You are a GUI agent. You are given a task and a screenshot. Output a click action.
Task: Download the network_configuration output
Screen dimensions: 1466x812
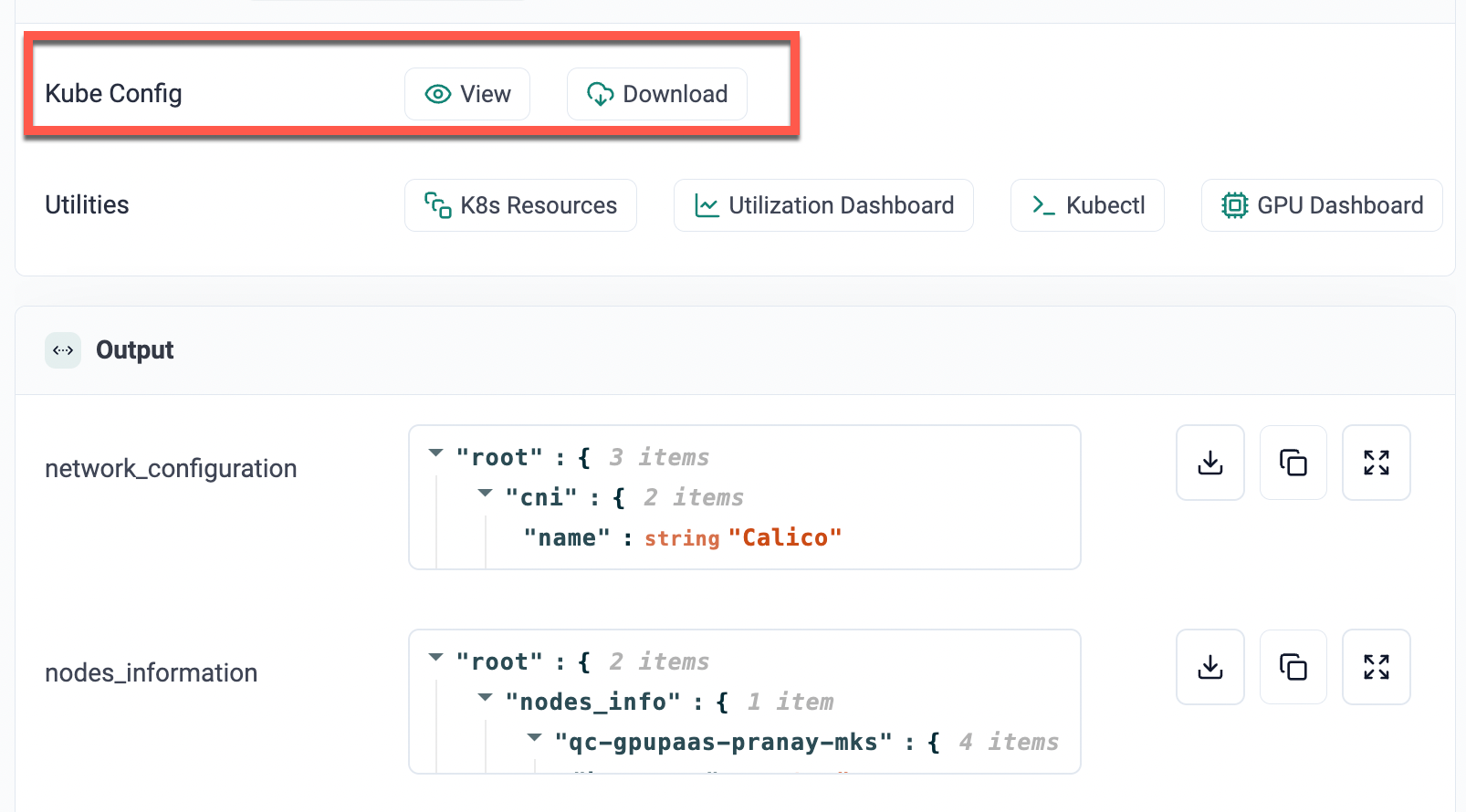coord(1209,463)
